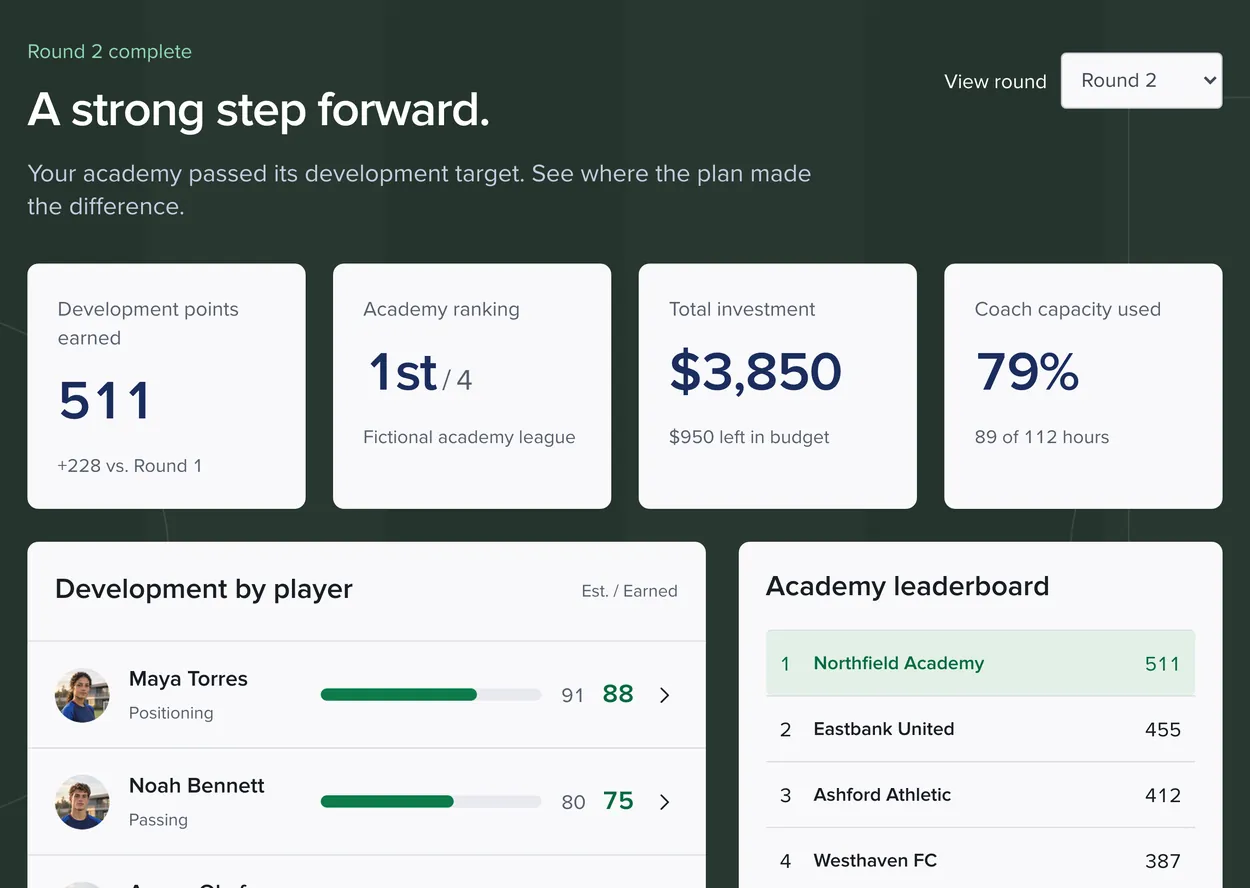Click Maya Torres earned score 88
Viewport: 1250px width, 888px height.
[618, 694]
